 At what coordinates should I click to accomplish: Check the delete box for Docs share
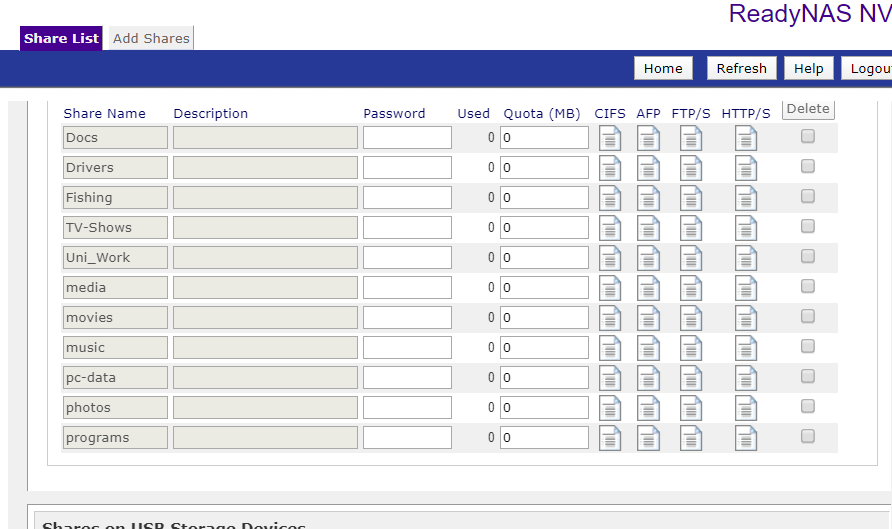click(808, 136)
